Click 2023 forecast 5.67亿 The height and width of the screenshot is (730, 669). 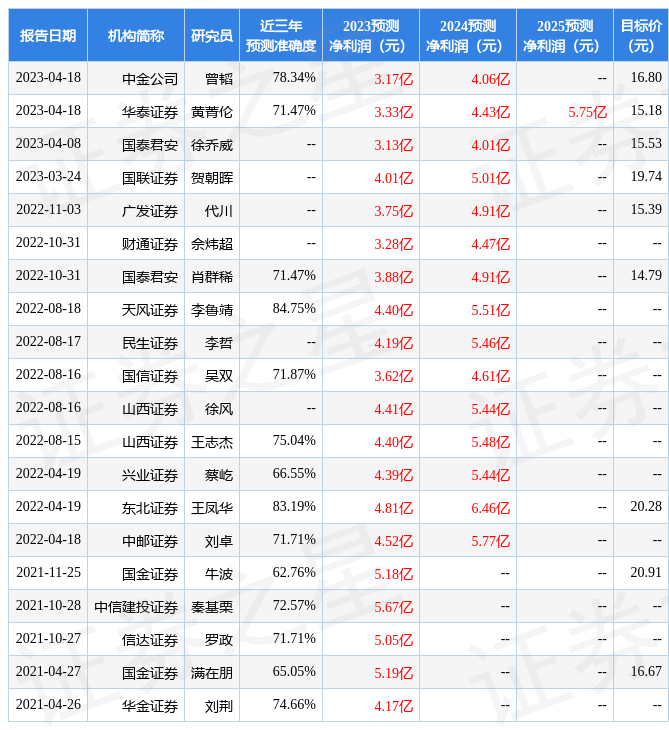[393, 608]
